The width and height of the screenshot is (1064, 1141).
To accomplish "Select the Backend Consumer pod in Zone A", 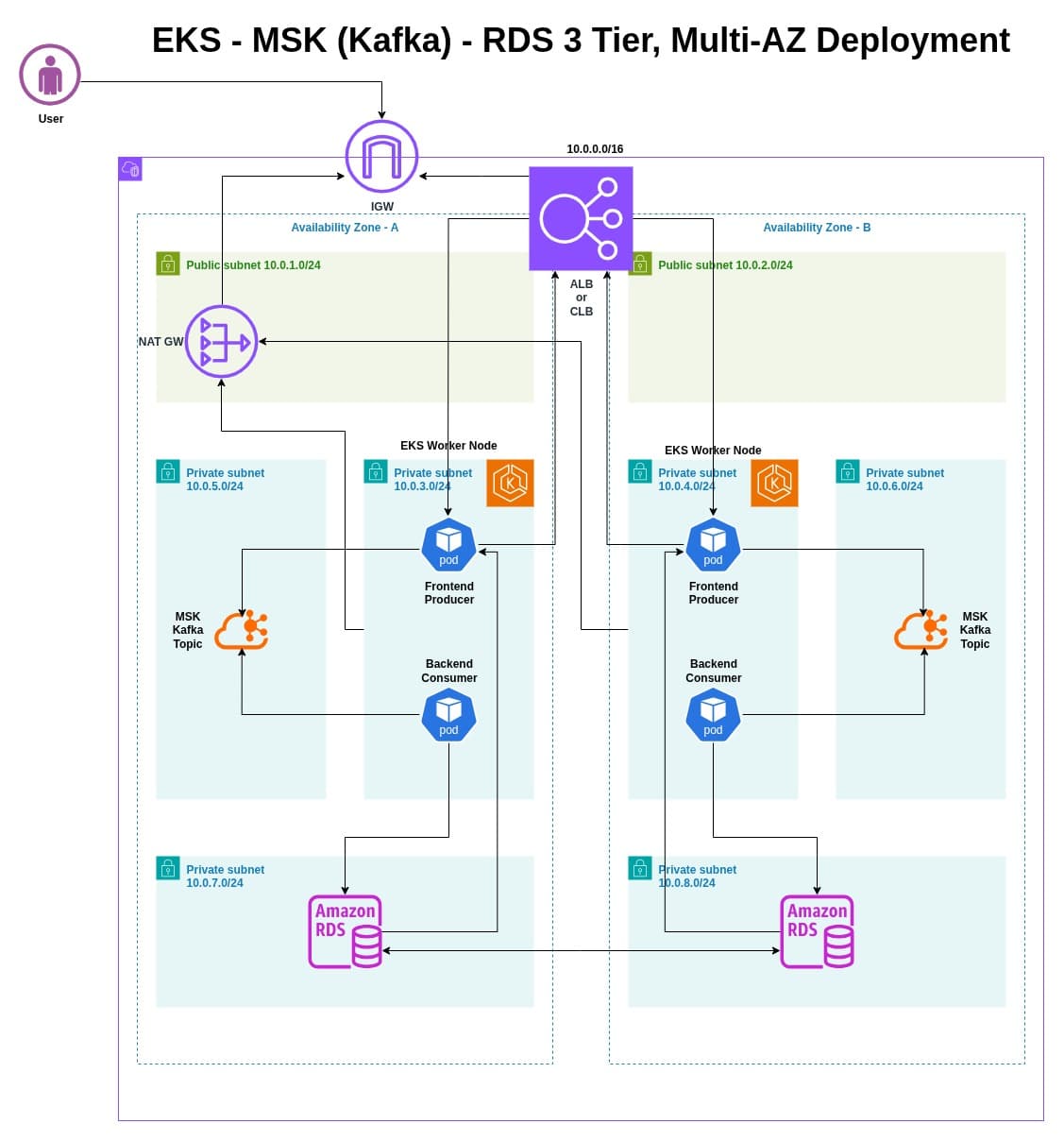I will (x=448, y=715).
